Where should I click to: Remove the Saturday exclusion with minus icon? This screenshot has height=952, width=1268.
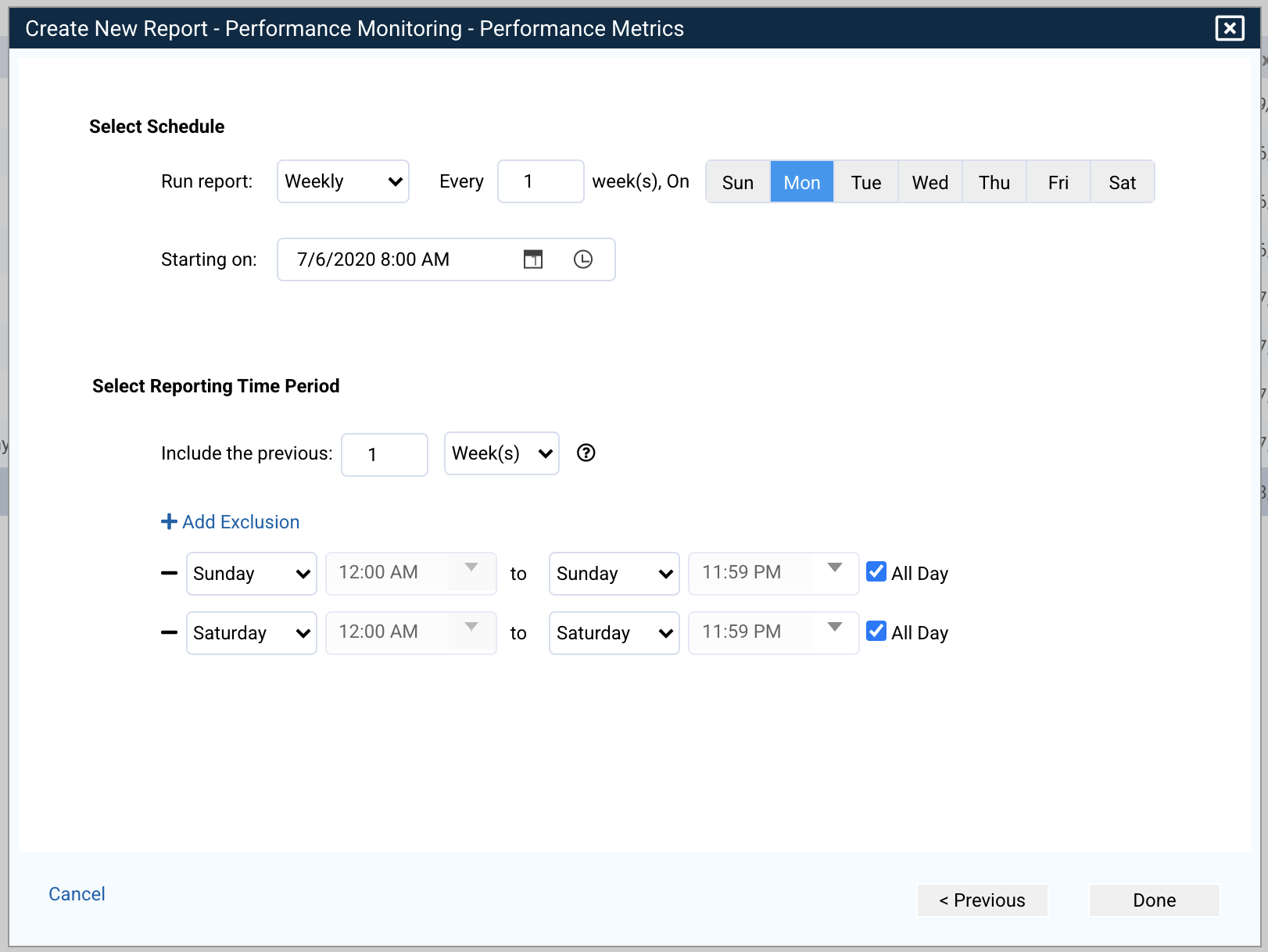coord(169,633)
